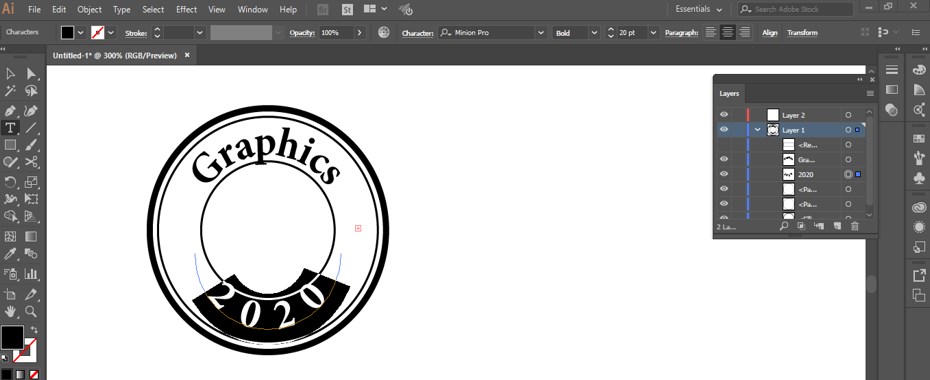Viewport: 930px width, 380px height.
Task: Choose the Magic Wand tool
Action: pos(10,91)
